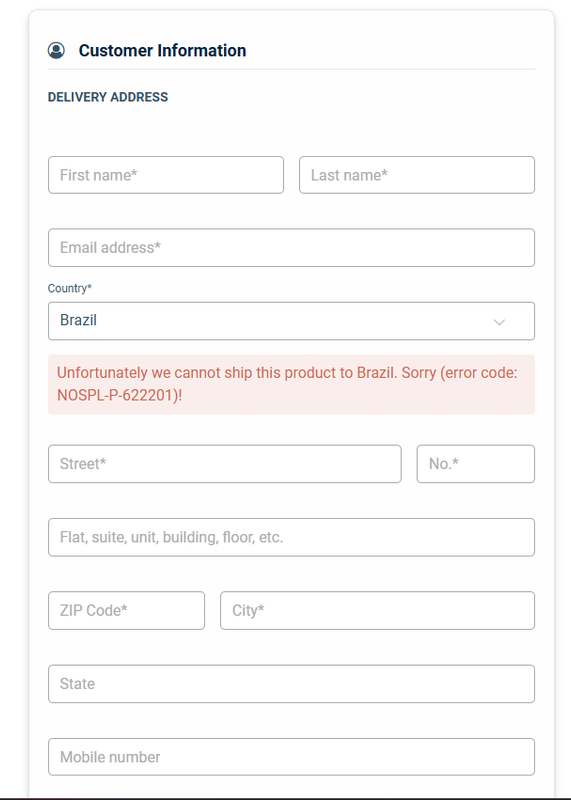Select the City input field
The height and width of the screenshot is (800, 571).
[378, 610]
